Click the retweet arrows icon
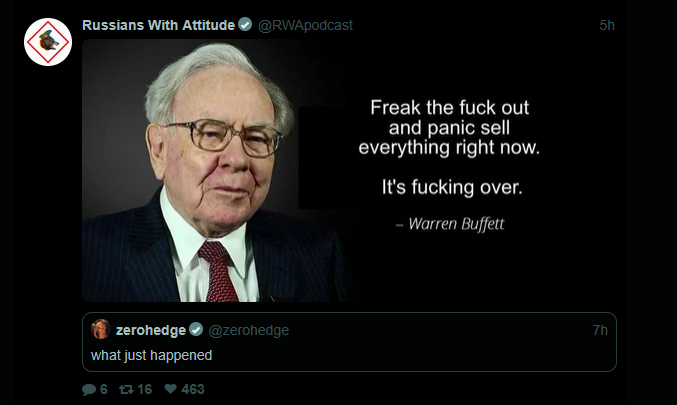This screenshot has width=677, height=405. [126, 389]
